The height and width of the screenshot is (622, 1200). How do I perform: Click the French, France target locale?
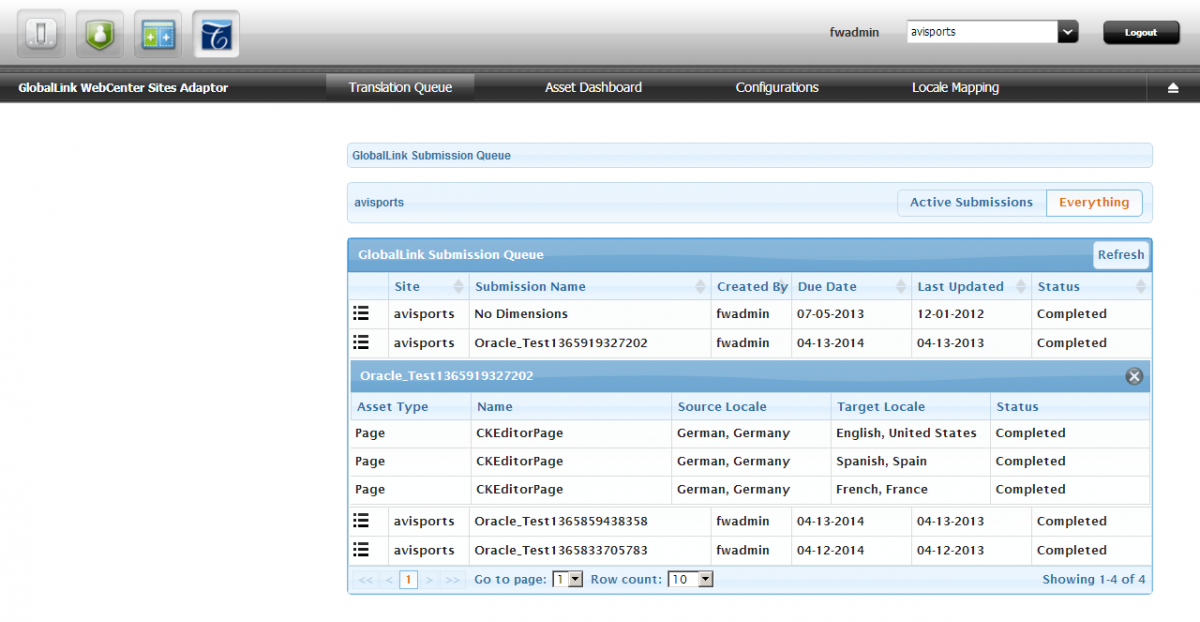click(x=882, y=489)
